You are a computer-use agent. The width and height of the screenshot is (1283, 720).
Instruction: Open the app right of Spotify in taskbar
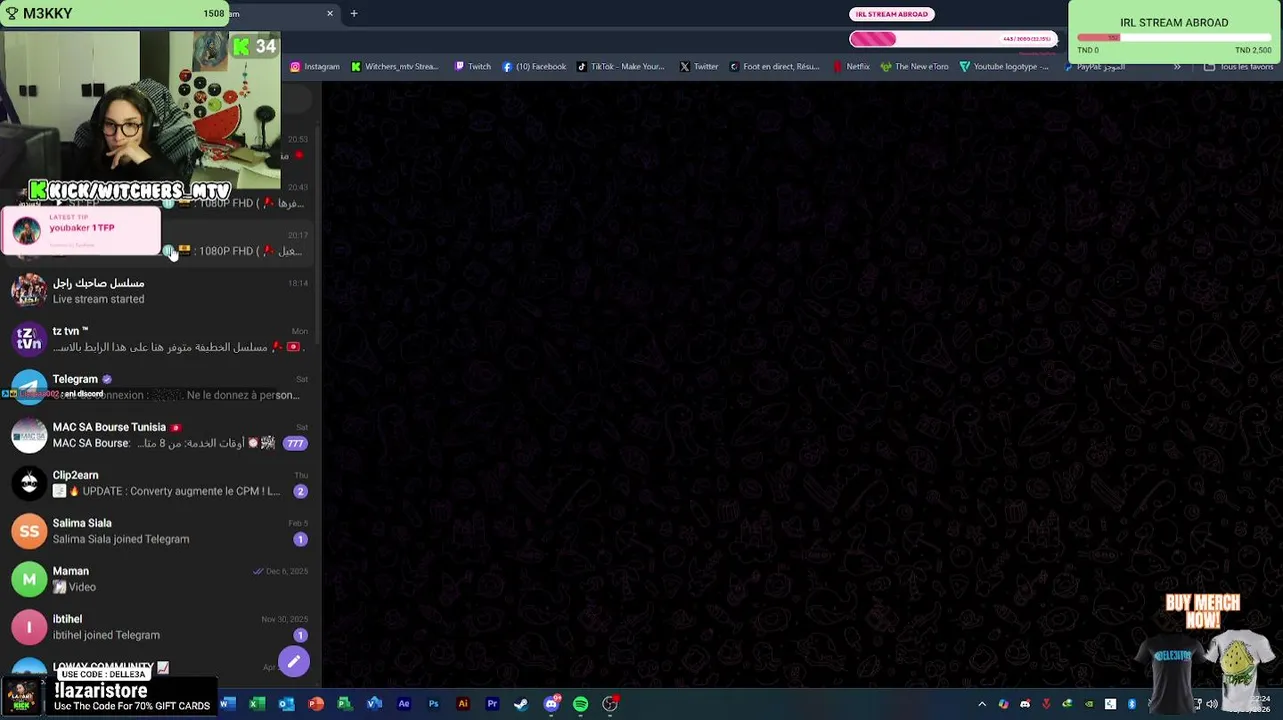[x=610, y=704]
